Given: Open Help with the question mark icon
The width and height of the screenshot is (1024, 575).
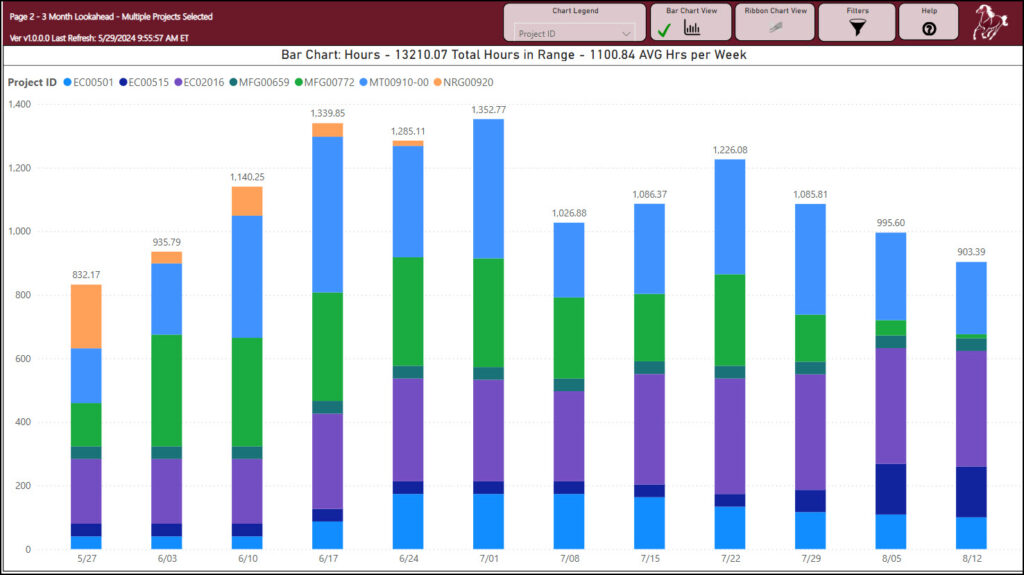Looking at the screenshot, I should coord(928,29).
